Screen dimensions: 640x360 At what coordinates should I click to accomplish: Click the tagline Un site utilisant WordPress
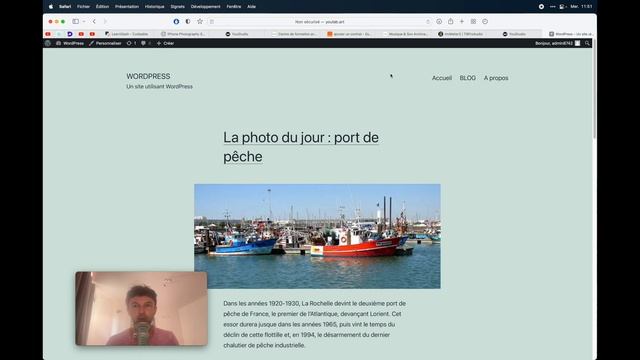coord(160,87)
